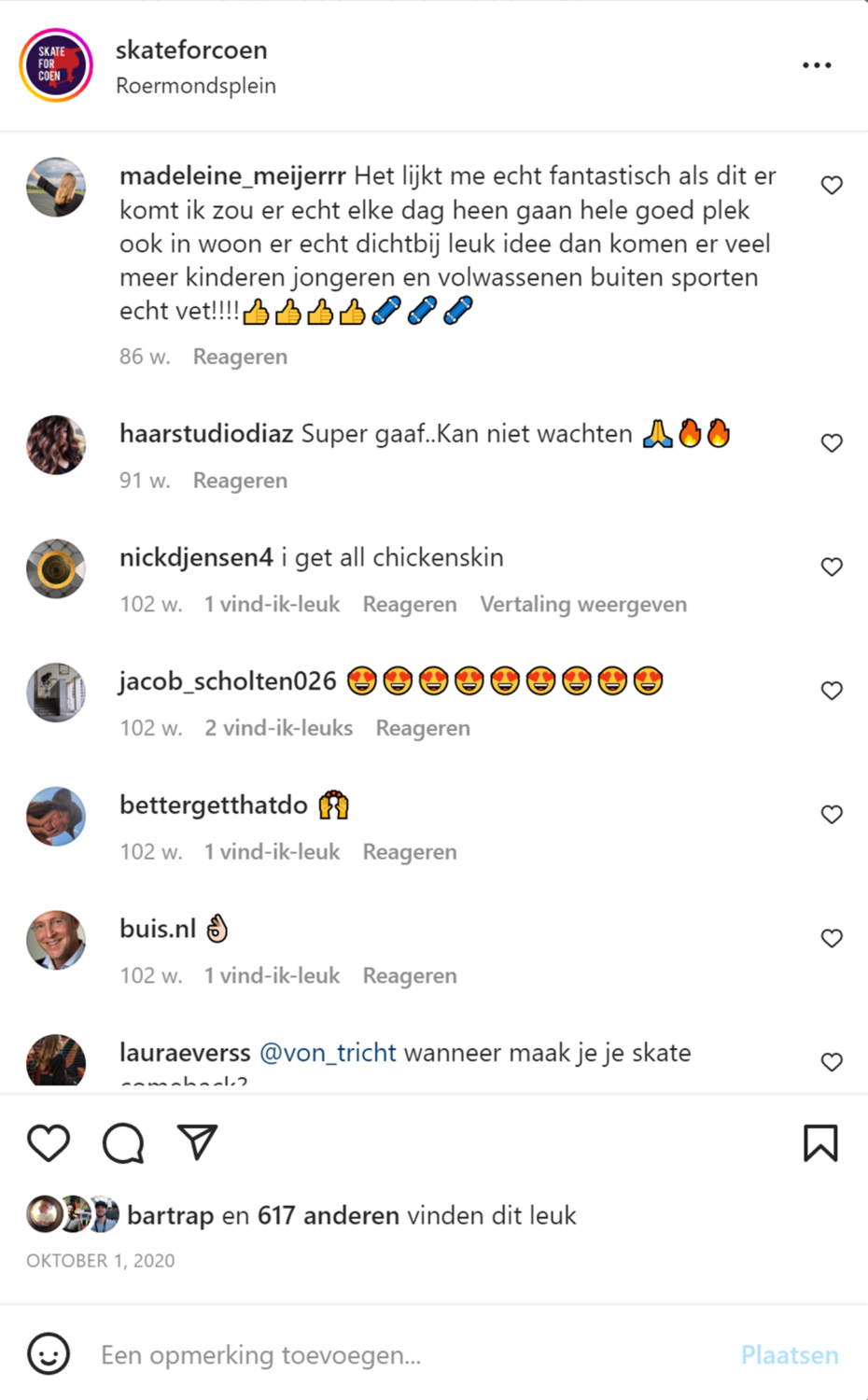The height and width of the screenshot is (1400, 868).
Task: Share post via paper plane icon
Action: 197,1142
